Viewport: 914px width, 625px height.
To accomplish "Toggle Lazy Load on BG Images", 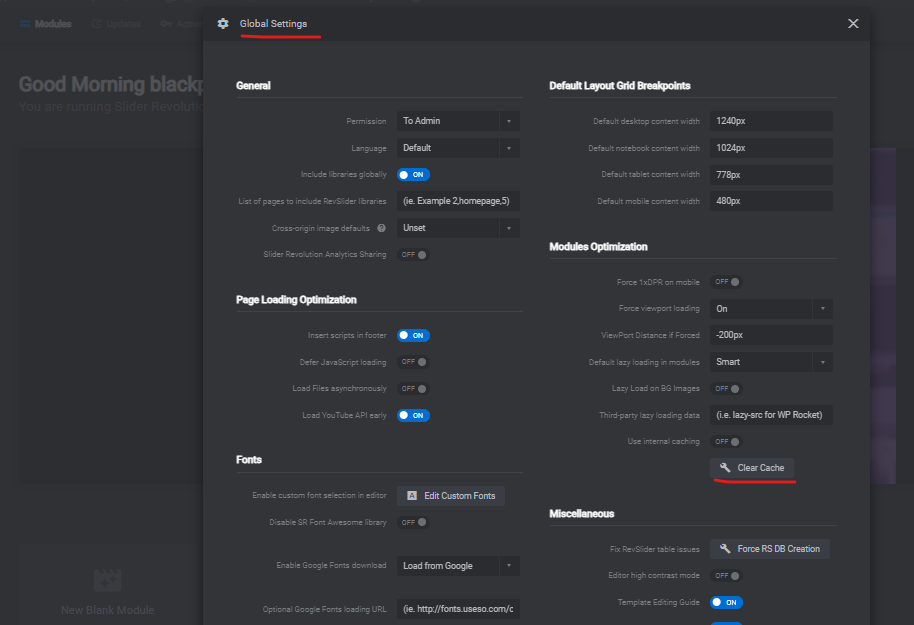I will pyautogui.click(x=726, y=389).
